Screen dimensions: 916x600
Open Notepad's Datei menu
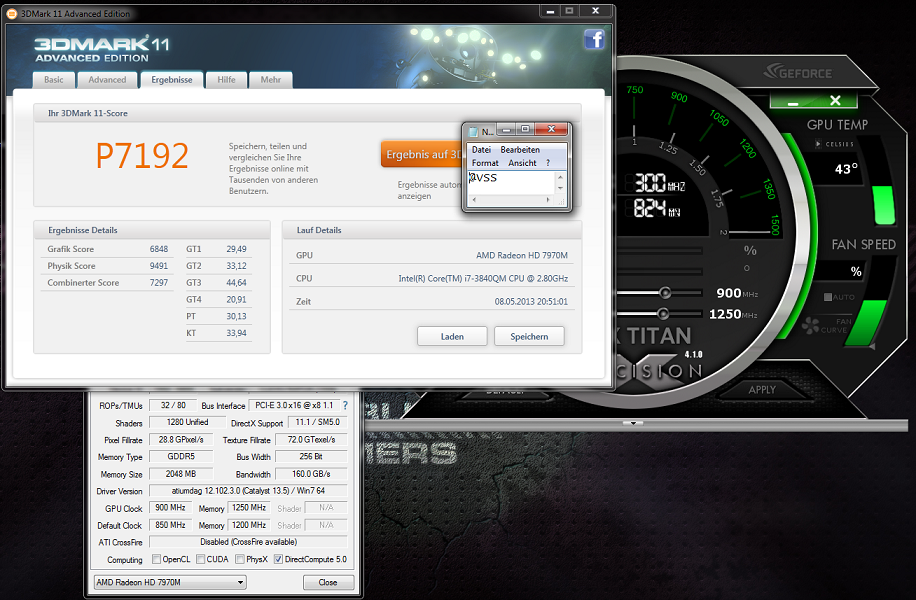481,150
